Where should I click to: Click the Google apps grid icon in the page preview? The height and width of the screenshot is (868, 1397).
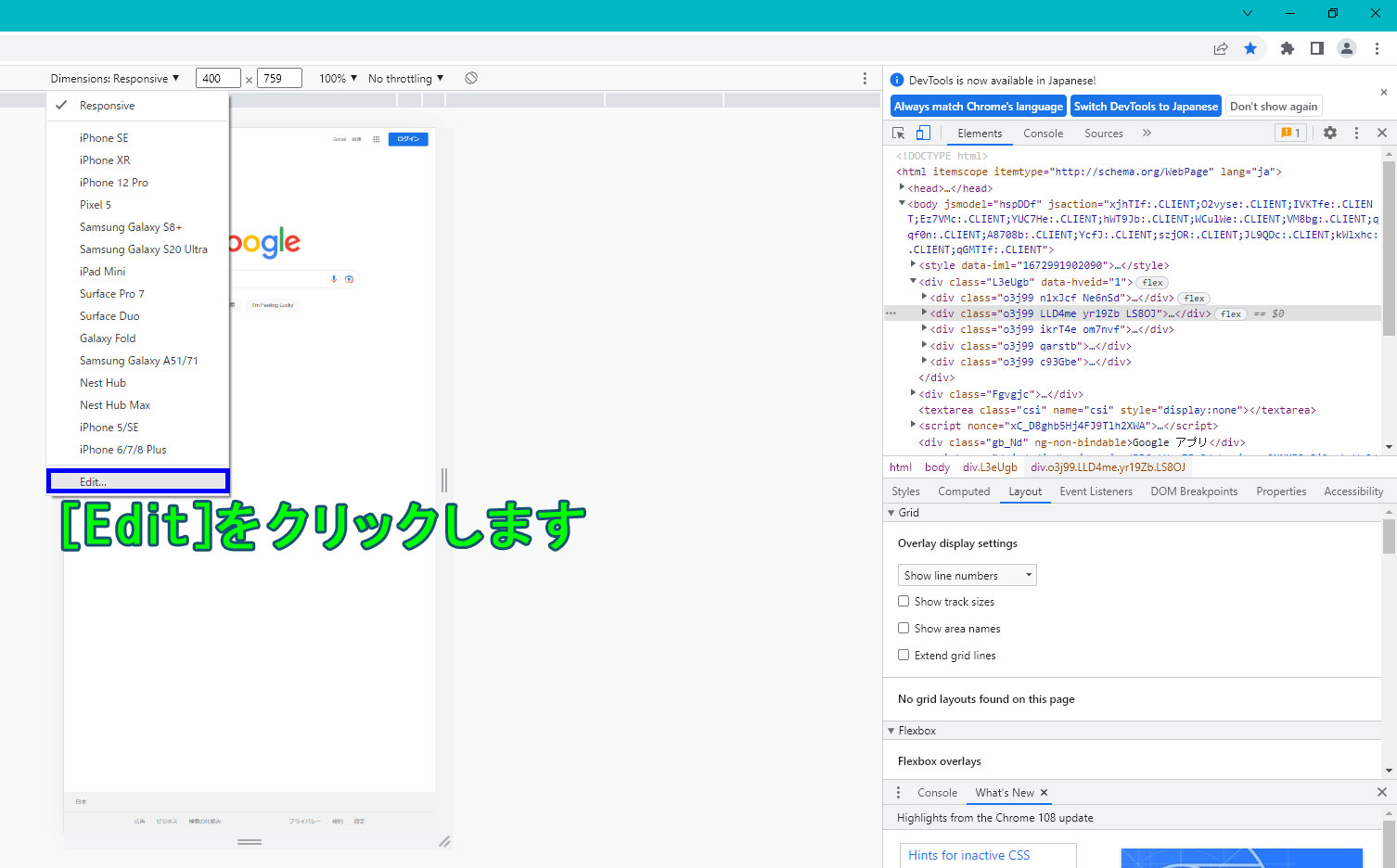[376, 139]
